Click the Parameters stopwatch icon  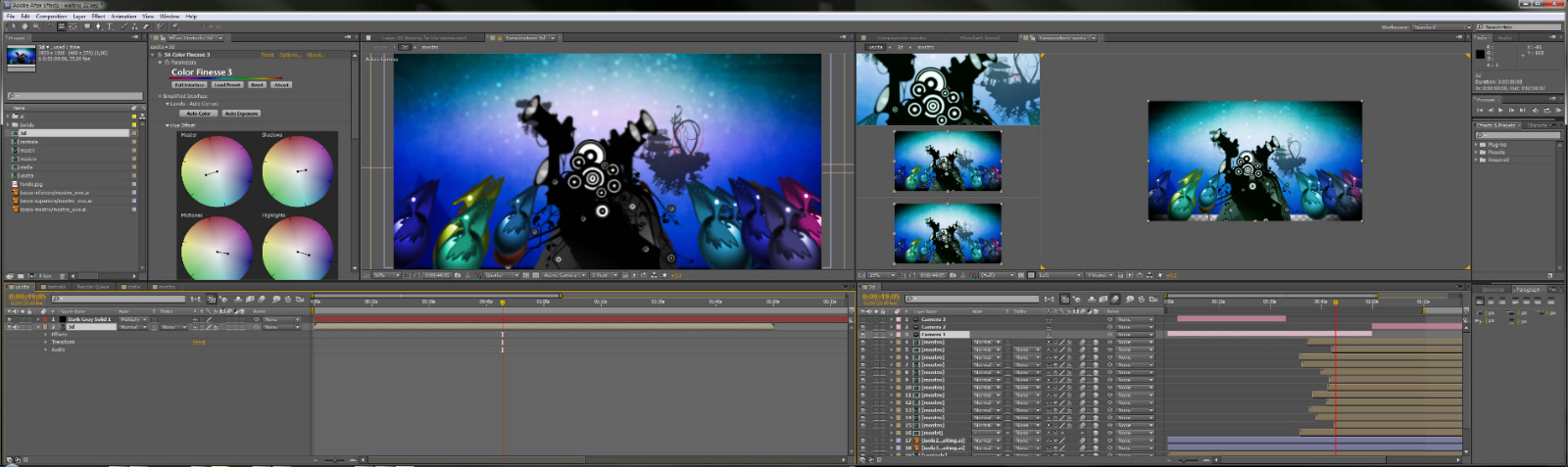click(167, 63)
